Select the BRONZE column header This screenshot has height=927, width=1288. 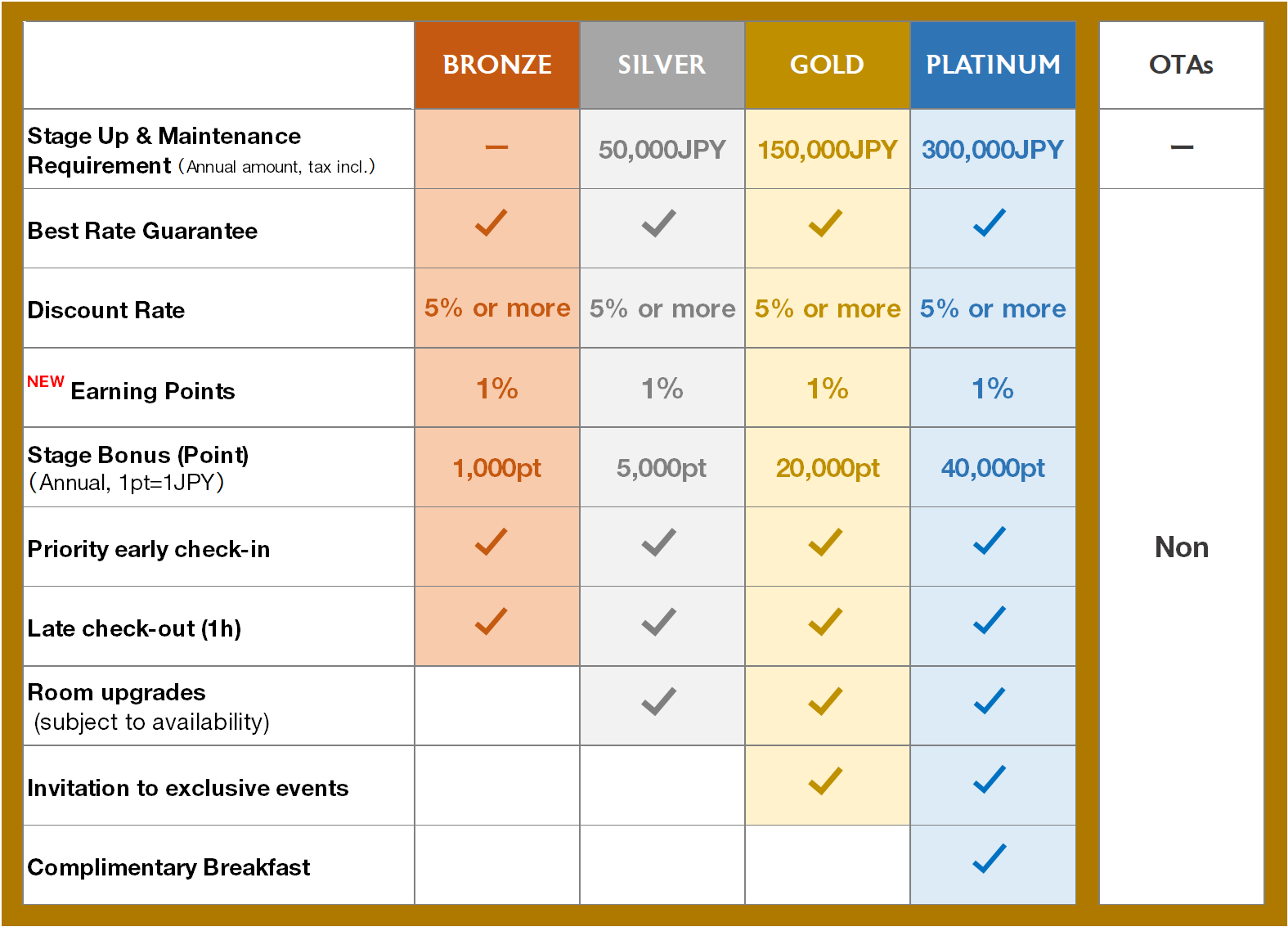click(x=497, y=65)
